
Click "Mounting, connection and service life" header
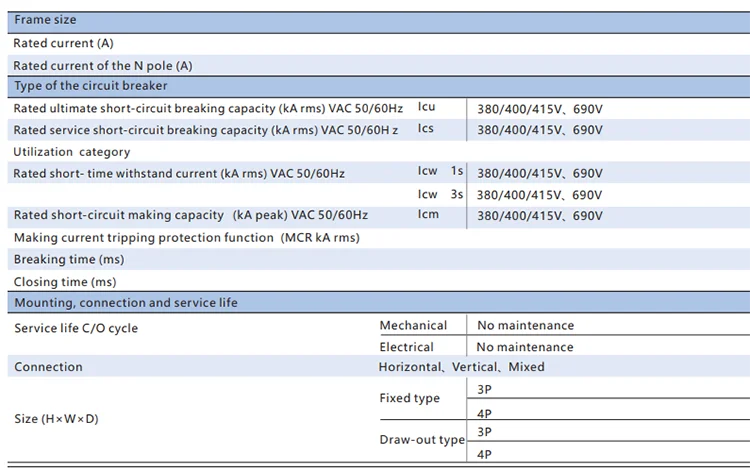(x=126, y=303)
